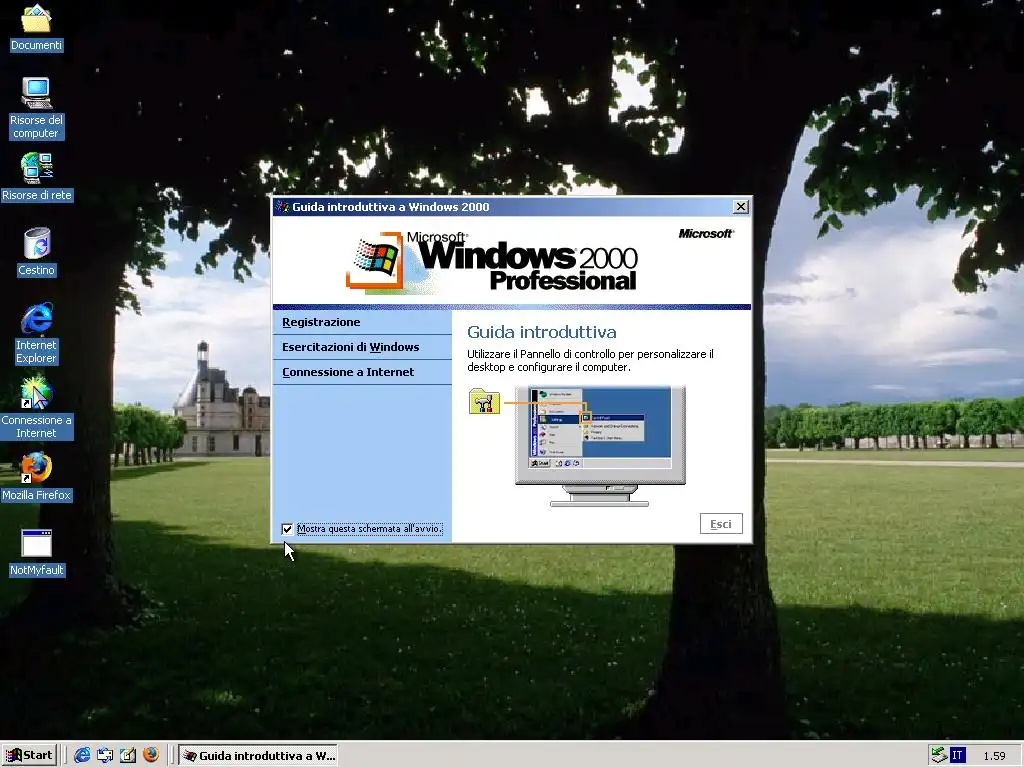Click the Windows 2000 Professional logo banner

pyautogui.click(x=492, y=261)
